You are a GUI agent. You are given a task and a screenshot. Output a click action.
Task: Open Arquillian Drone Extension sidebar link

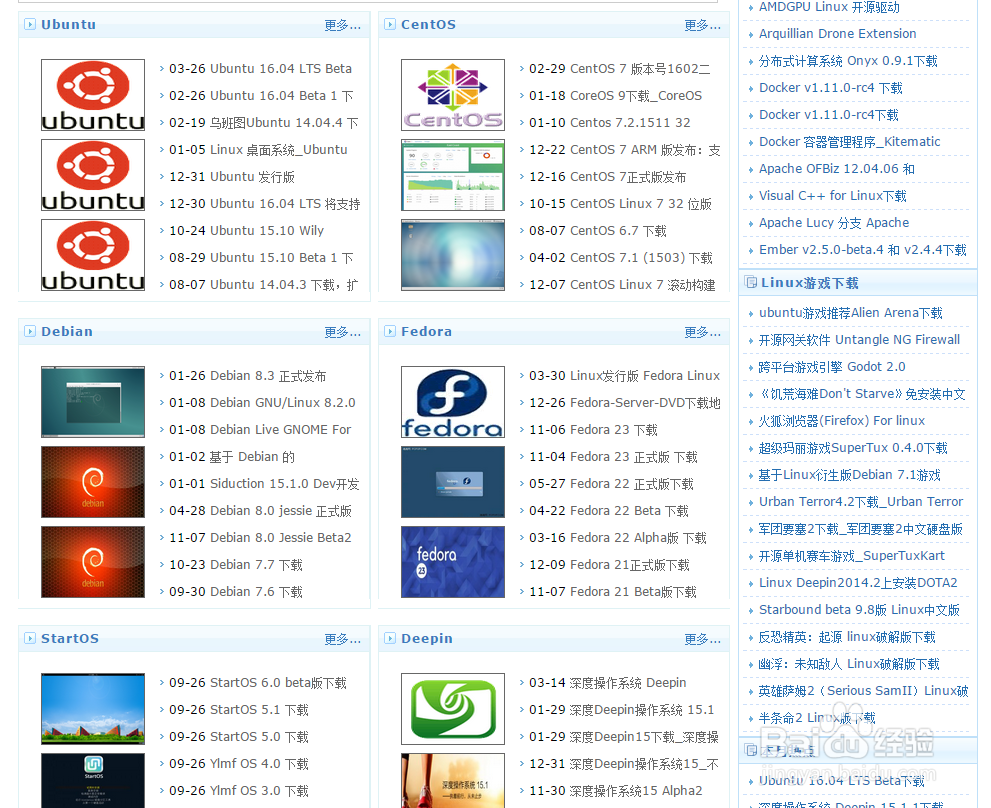coord(837,34)
